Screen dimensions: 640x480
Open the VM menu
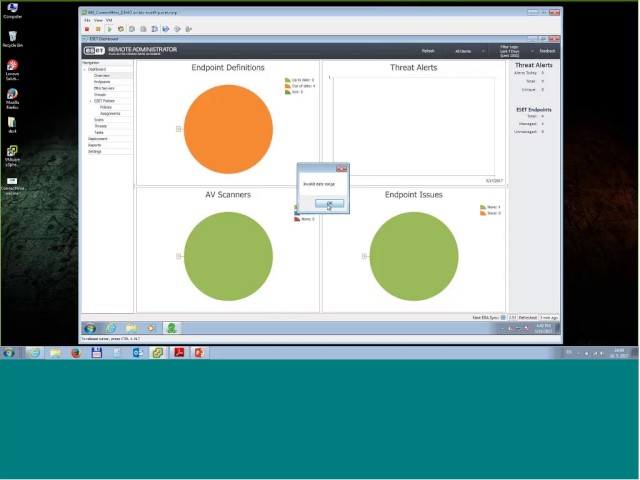pyautogui.click(x=109, y=20)
